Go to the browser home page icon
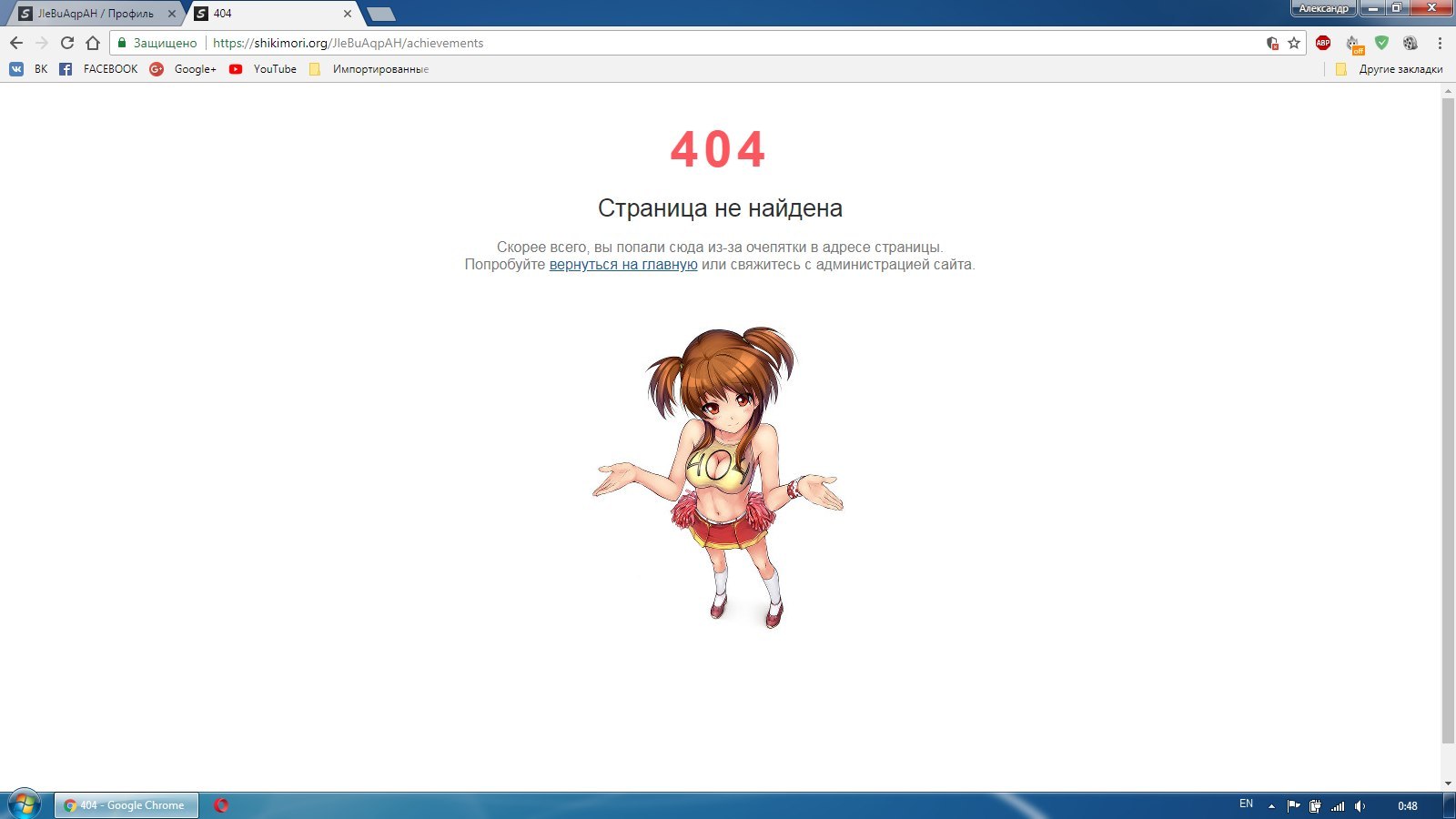This screenshot has height=819, width=1456. click(x=93, y=43)
